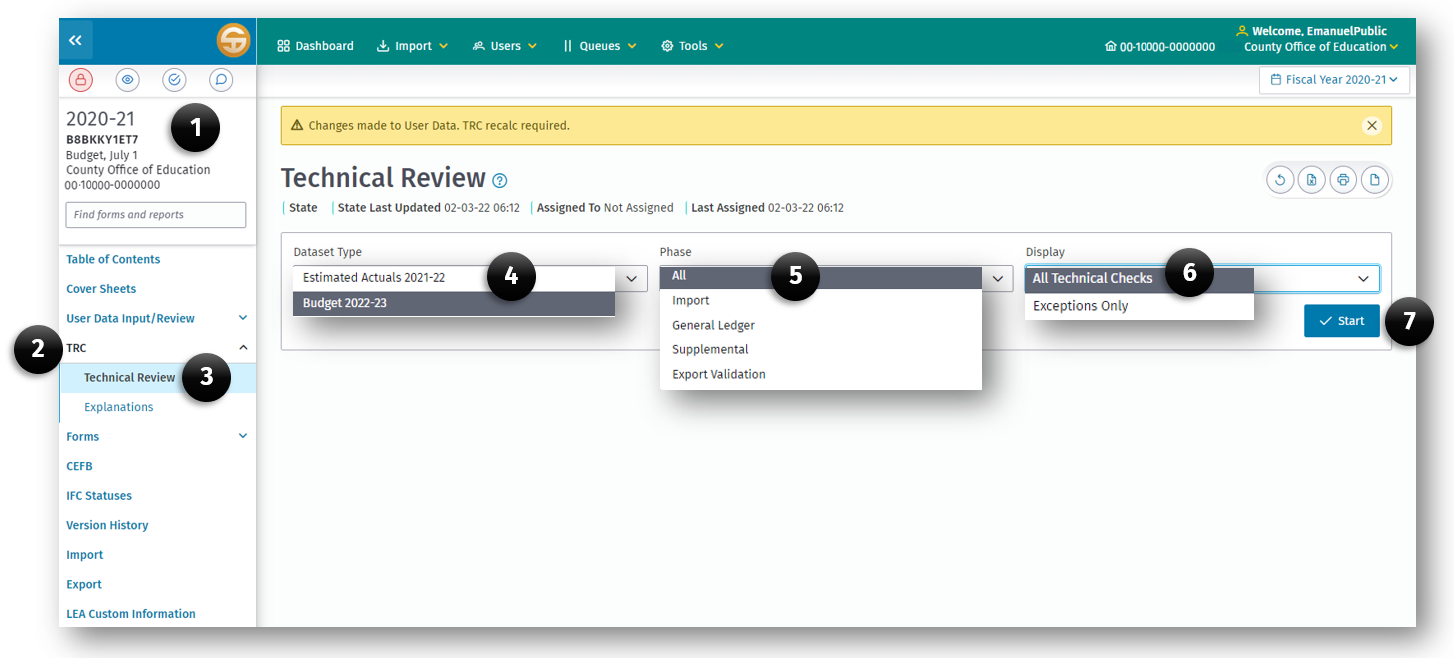Open the Fiscal Year 2020-21 selector
This screenshot has width=1454, height=658.
pyautogui.click(x=1334, y=79)
